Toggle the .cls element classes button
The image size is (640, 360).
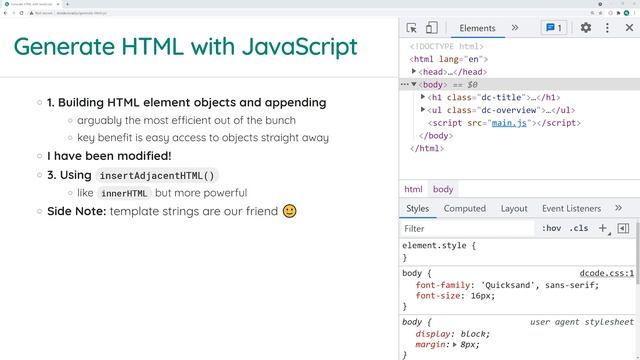coord(579,228)
